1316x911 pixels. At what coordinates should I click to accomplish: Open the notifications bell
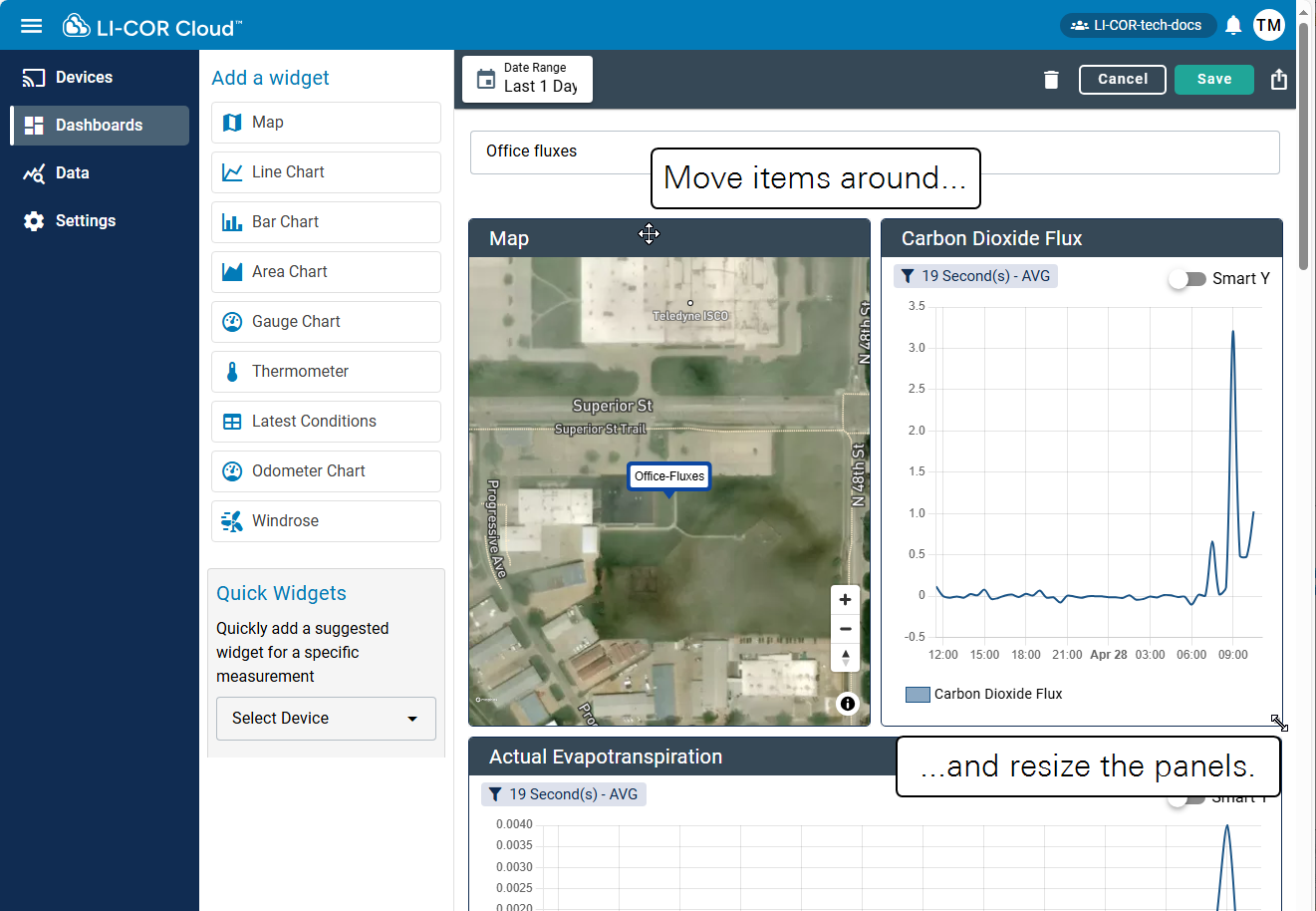(1233, 25)
